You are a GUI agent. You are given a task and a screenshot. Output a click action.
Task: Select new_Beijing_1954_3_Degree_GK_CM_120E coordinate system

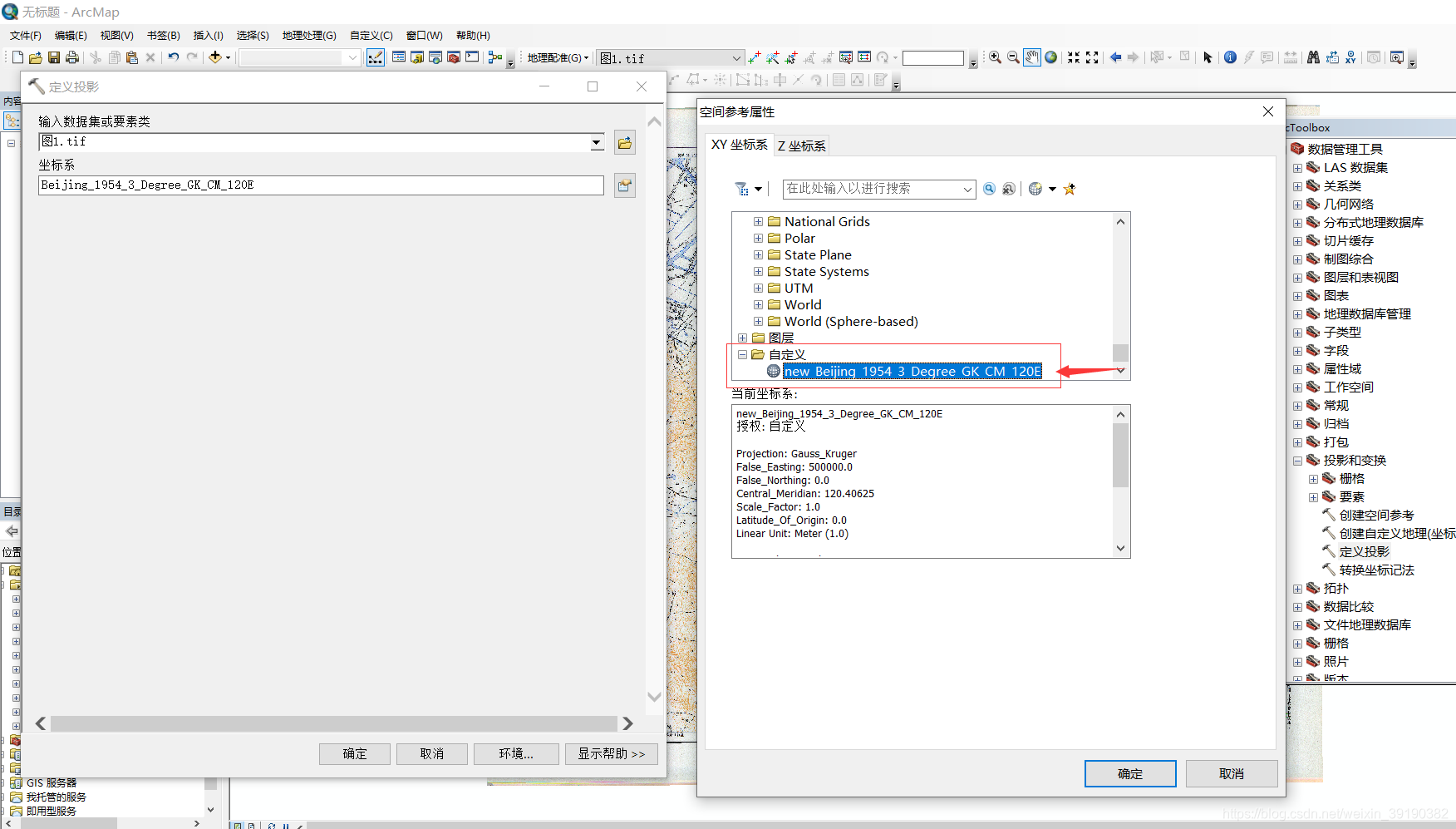click(x=912, y=371)
